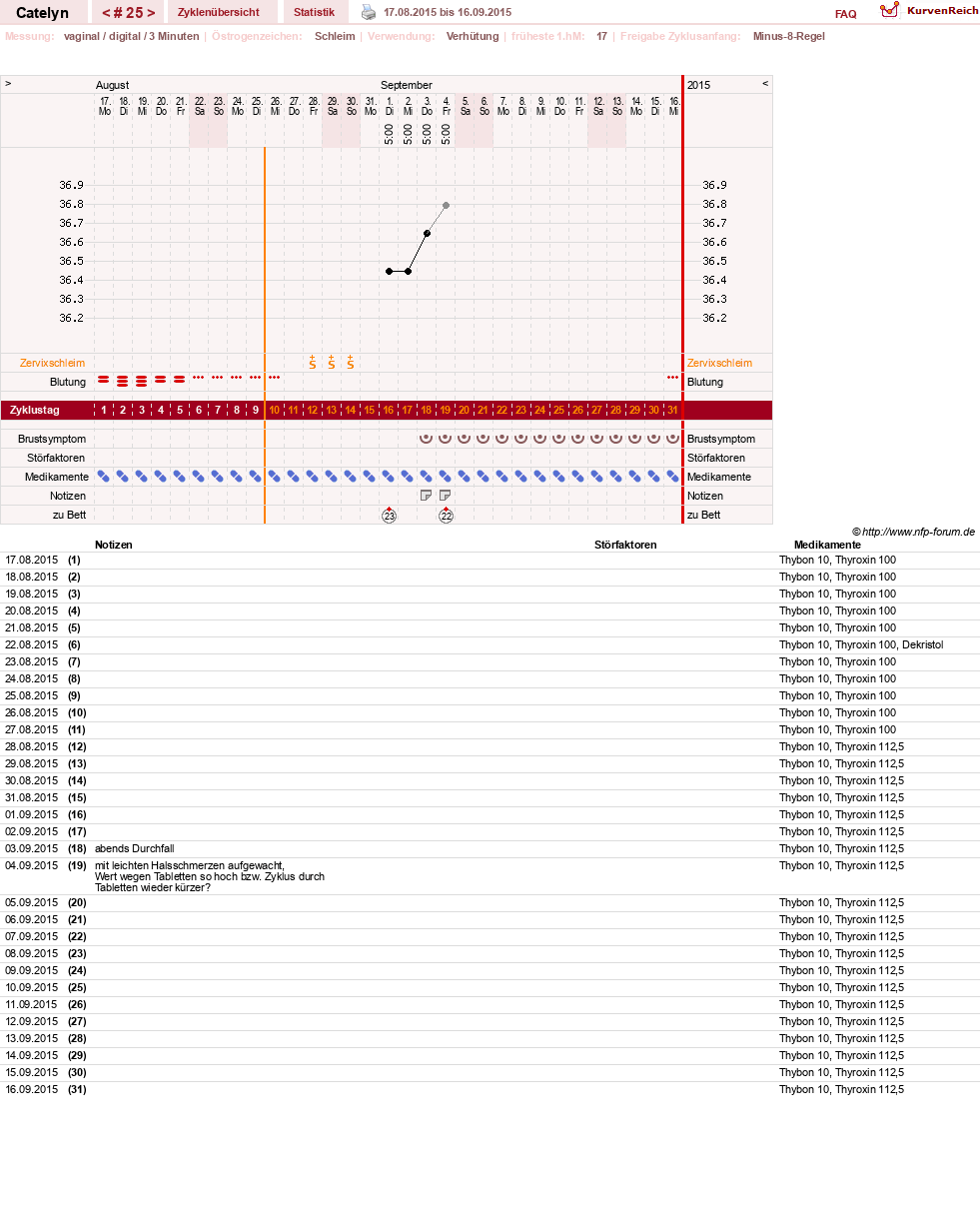This screenshot has width=980, height=1212.
Task: Click cycle day 9 in Zyklustag row
Action: point(256,410)
